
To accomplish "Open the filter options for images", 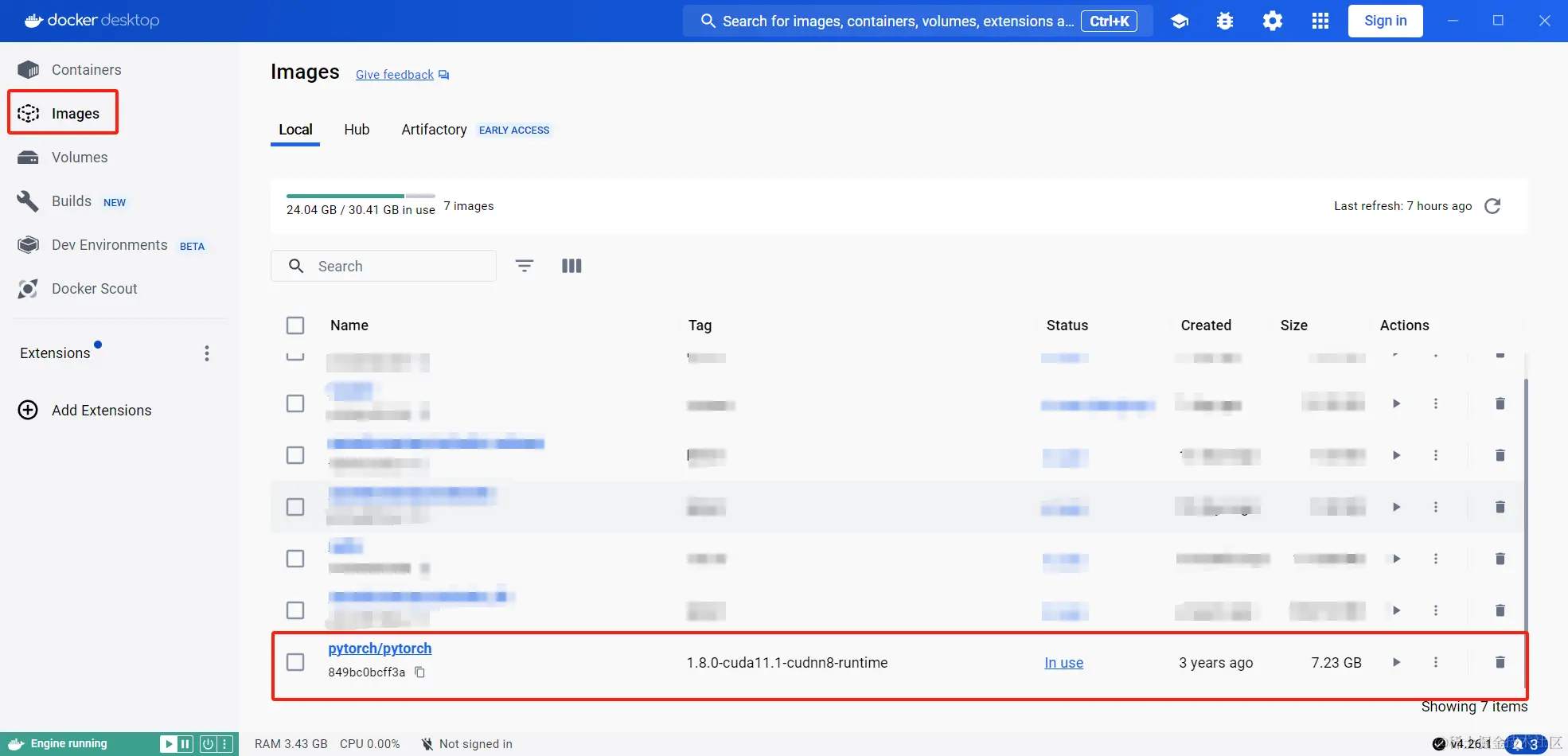I will pos(525,266).
